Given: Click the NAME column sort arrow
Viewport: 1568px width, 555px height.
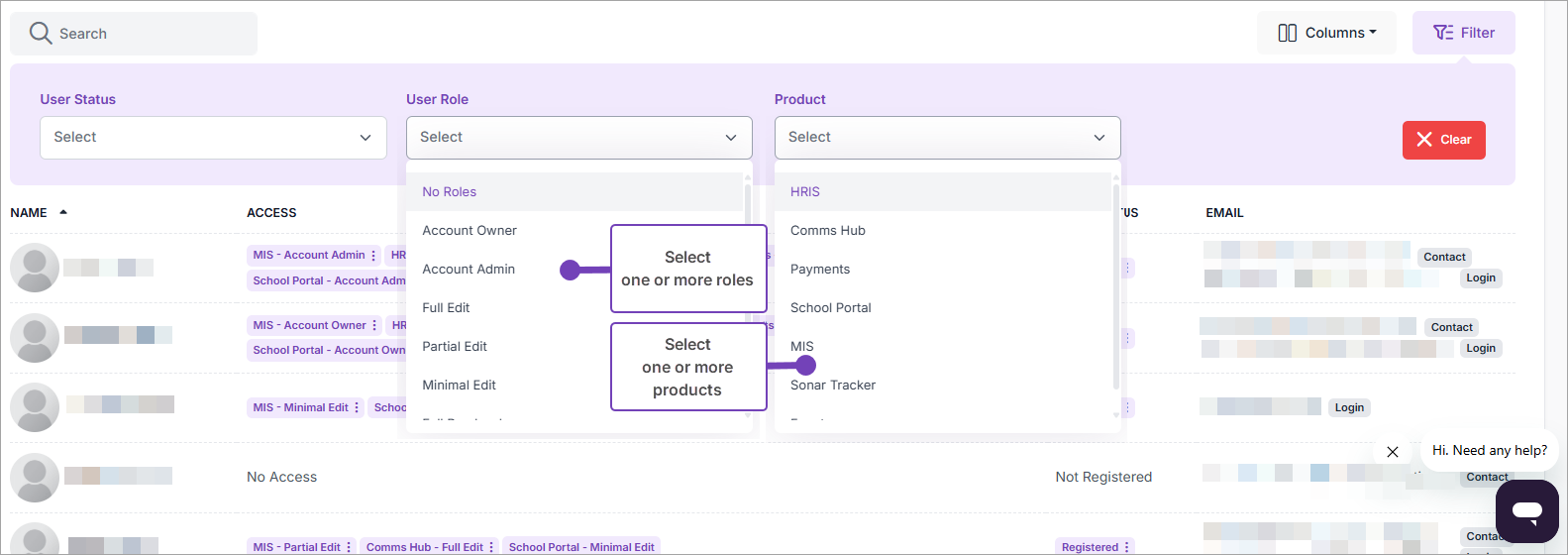Looking at the screenshot, I should [x=63, y=212].
